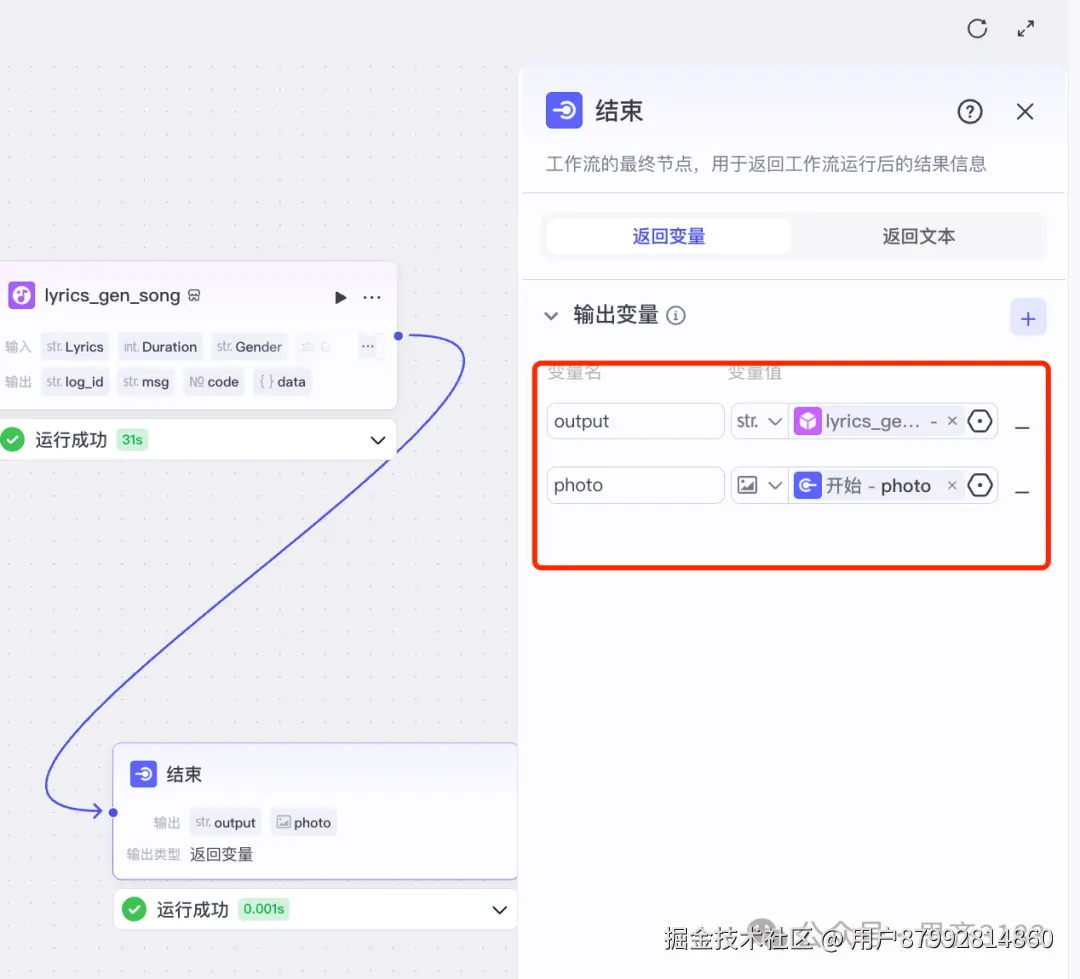Open the lyrics_gen_song node more options menu
The height and width of the screenshot is (979, 1080).
[372, 297]
